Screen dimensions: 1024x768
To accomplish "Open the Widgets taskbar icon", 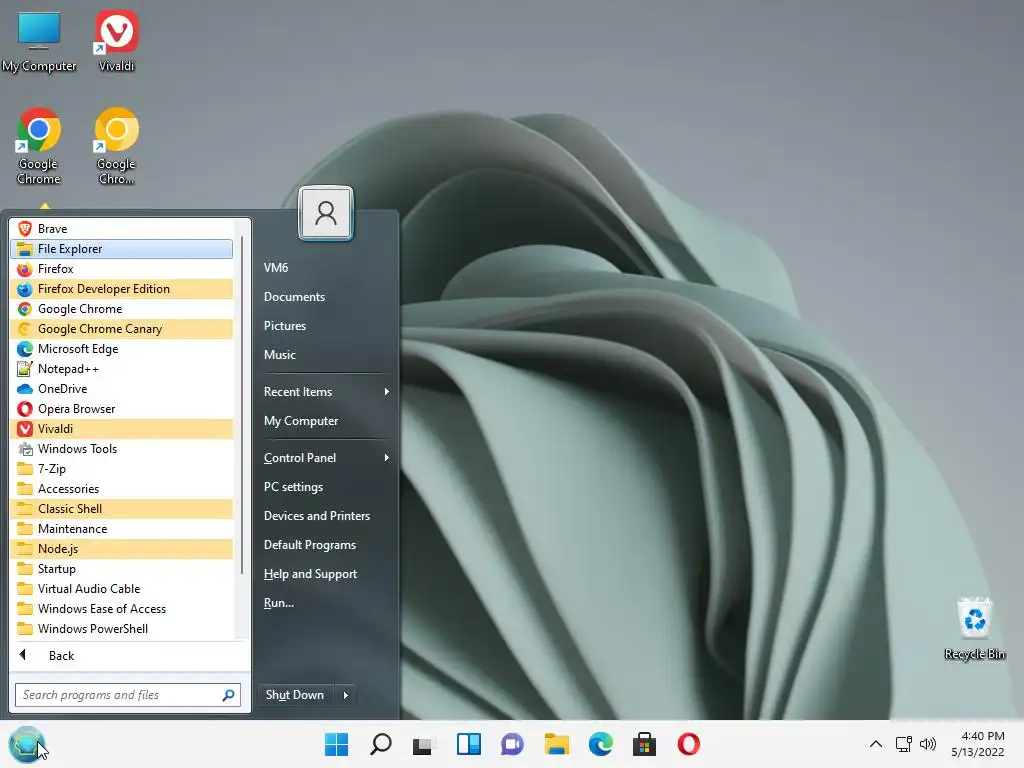I will 468,744.
